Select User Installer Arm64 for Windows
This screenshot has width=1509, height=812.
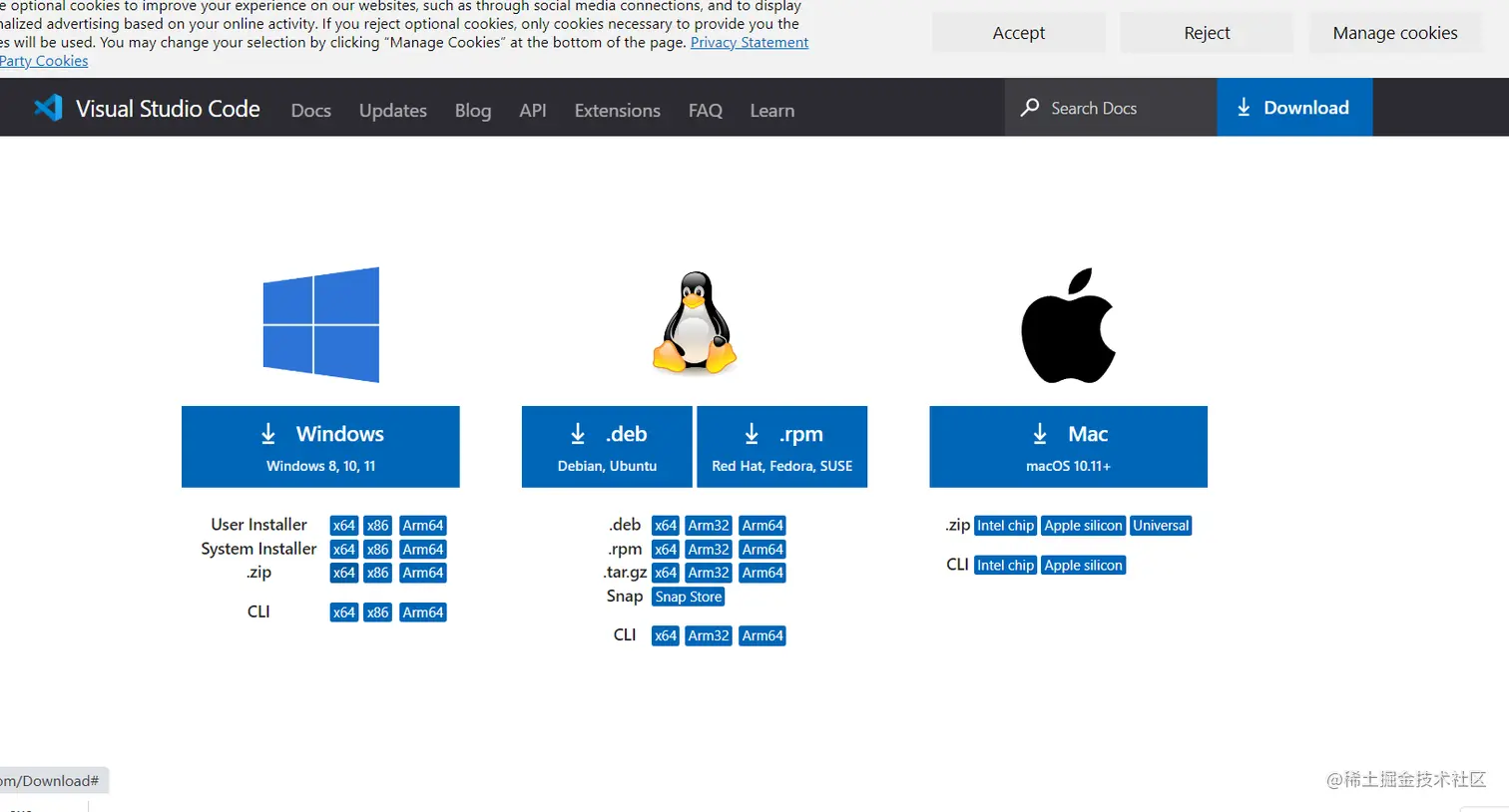tap(423, 526)
